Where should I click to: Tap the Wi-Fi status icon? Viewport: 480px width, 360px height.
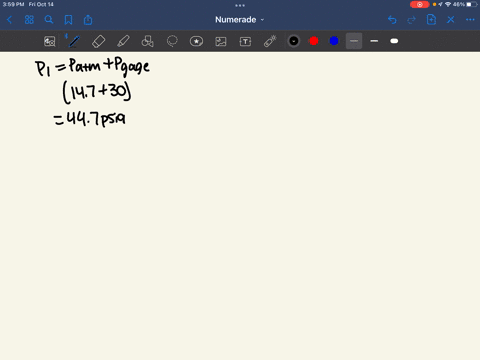click(448, 4)
